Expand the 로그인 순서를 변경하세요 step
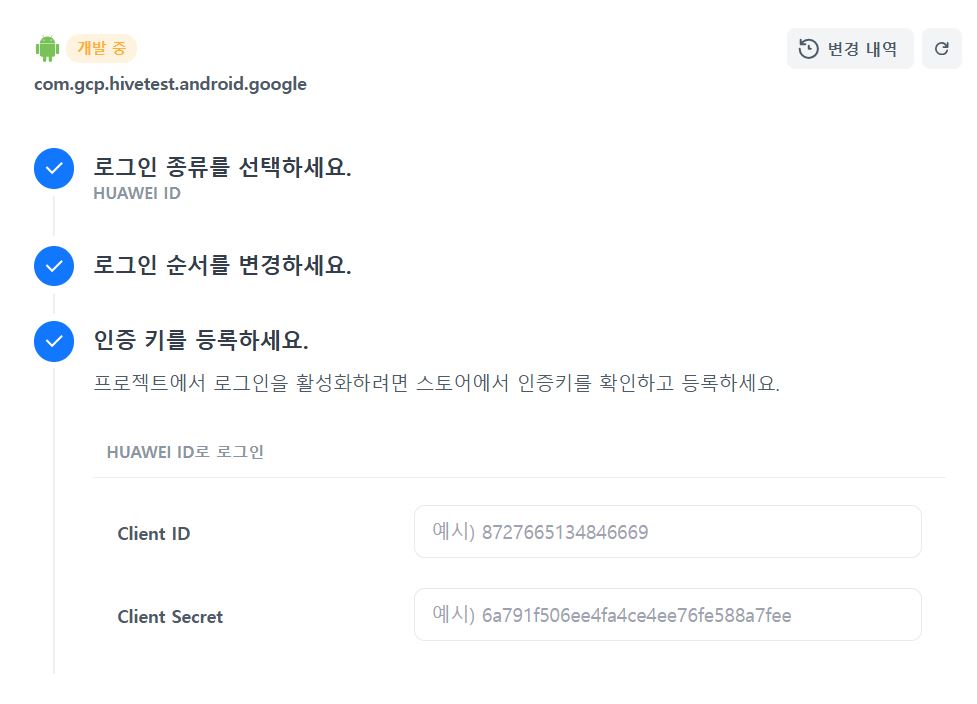 coord(222,266)
